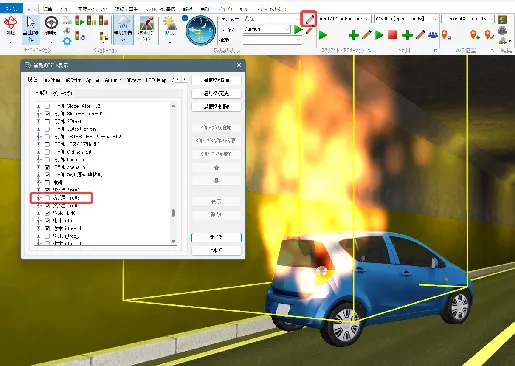Screen dimensions: 515x366
Task: Expand the tree node in red-highlighted row
Action: (39, 198)
